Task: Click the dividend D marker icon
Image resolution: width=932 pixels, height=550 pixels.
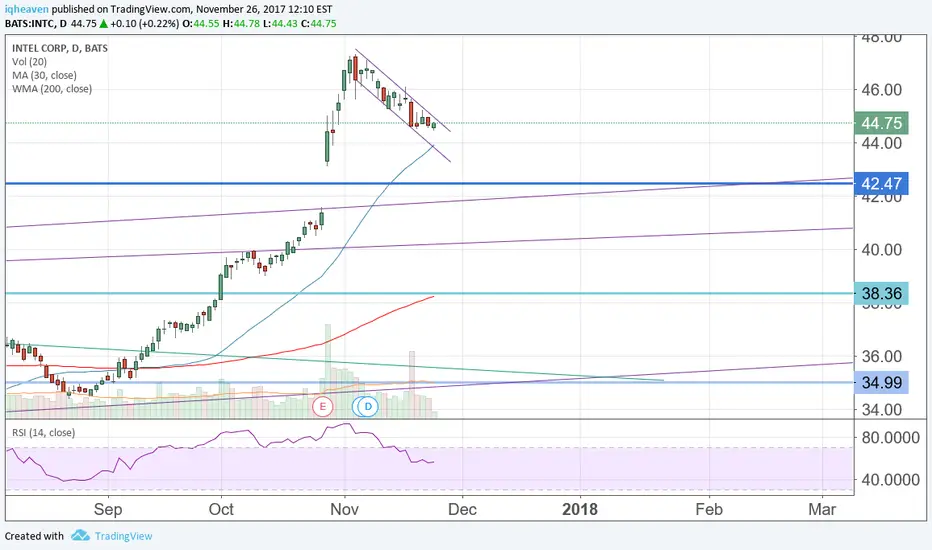Action: click(x=368, y=407)
